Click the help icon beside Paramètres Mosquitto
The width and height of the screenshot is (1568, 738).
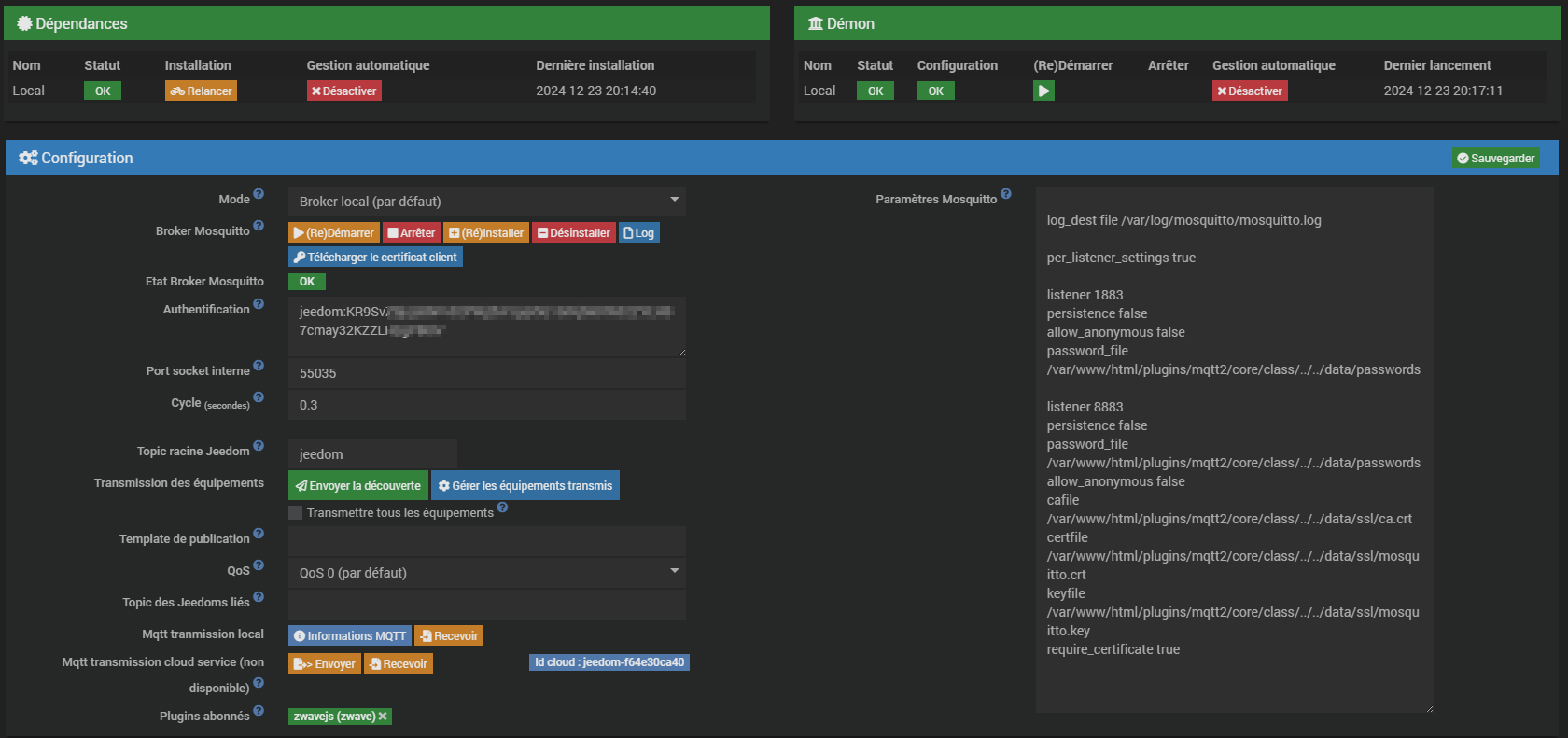[x=1006, y=194]
